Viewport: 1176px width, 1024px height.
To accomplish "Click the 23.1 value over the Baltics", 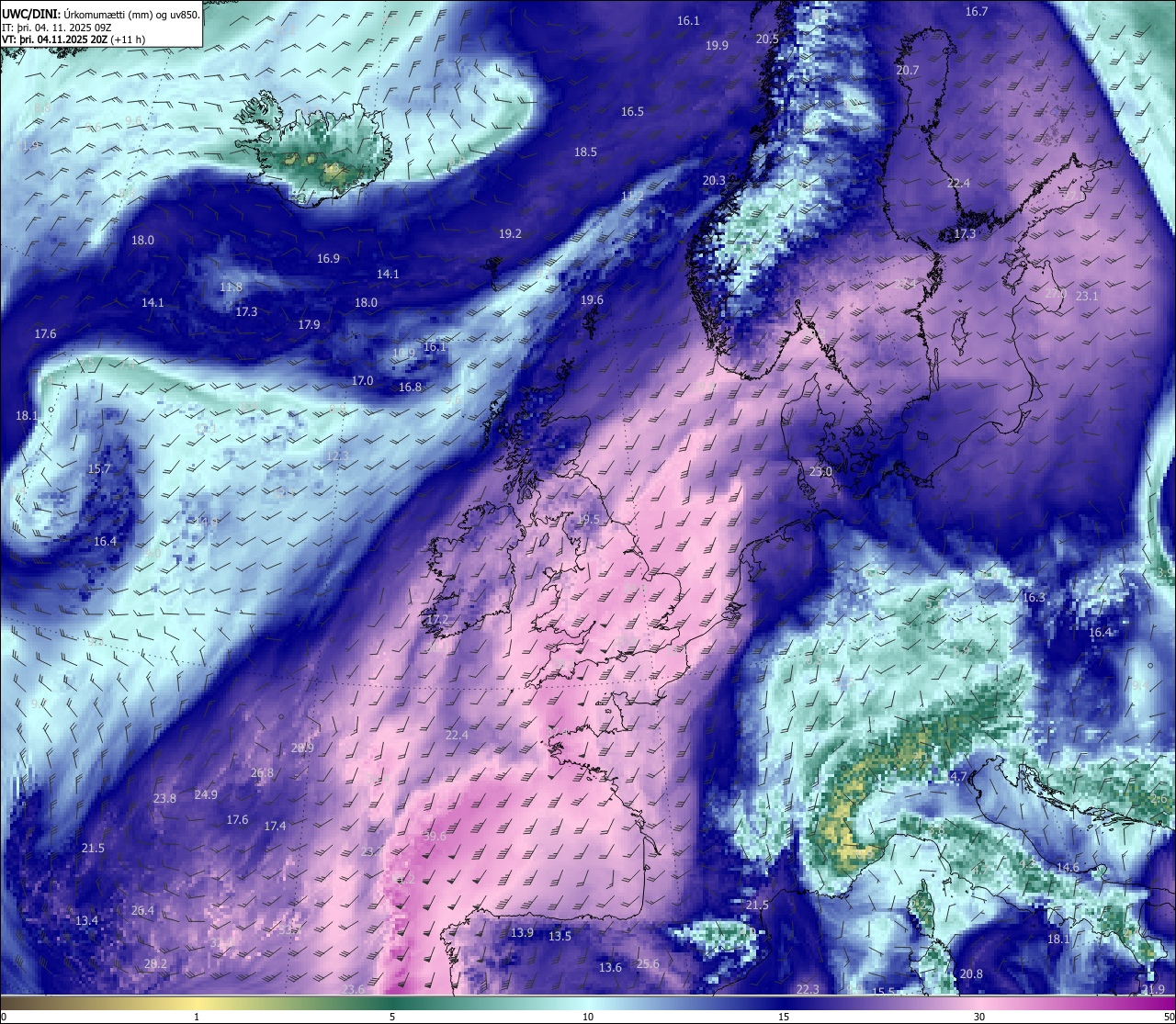I will coord(1087,297).
